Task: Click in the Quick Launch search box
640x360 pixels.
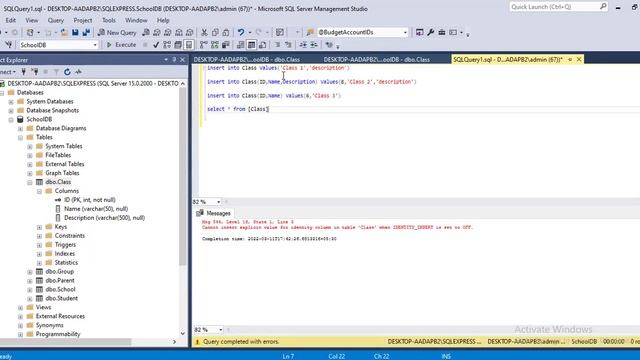Action: click(558, 7)
